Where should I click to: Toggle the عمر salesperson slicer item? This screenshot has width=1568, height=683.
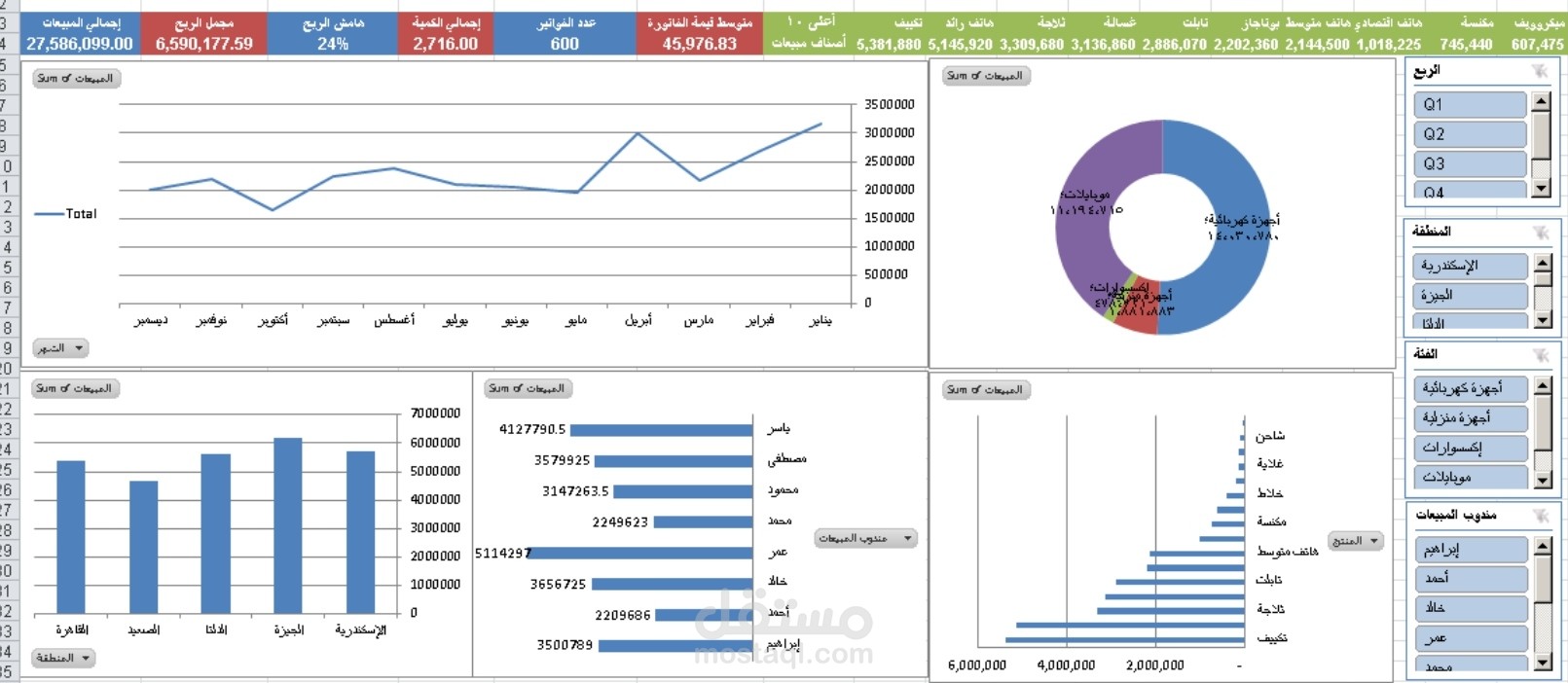click(x=1470, y=638)
